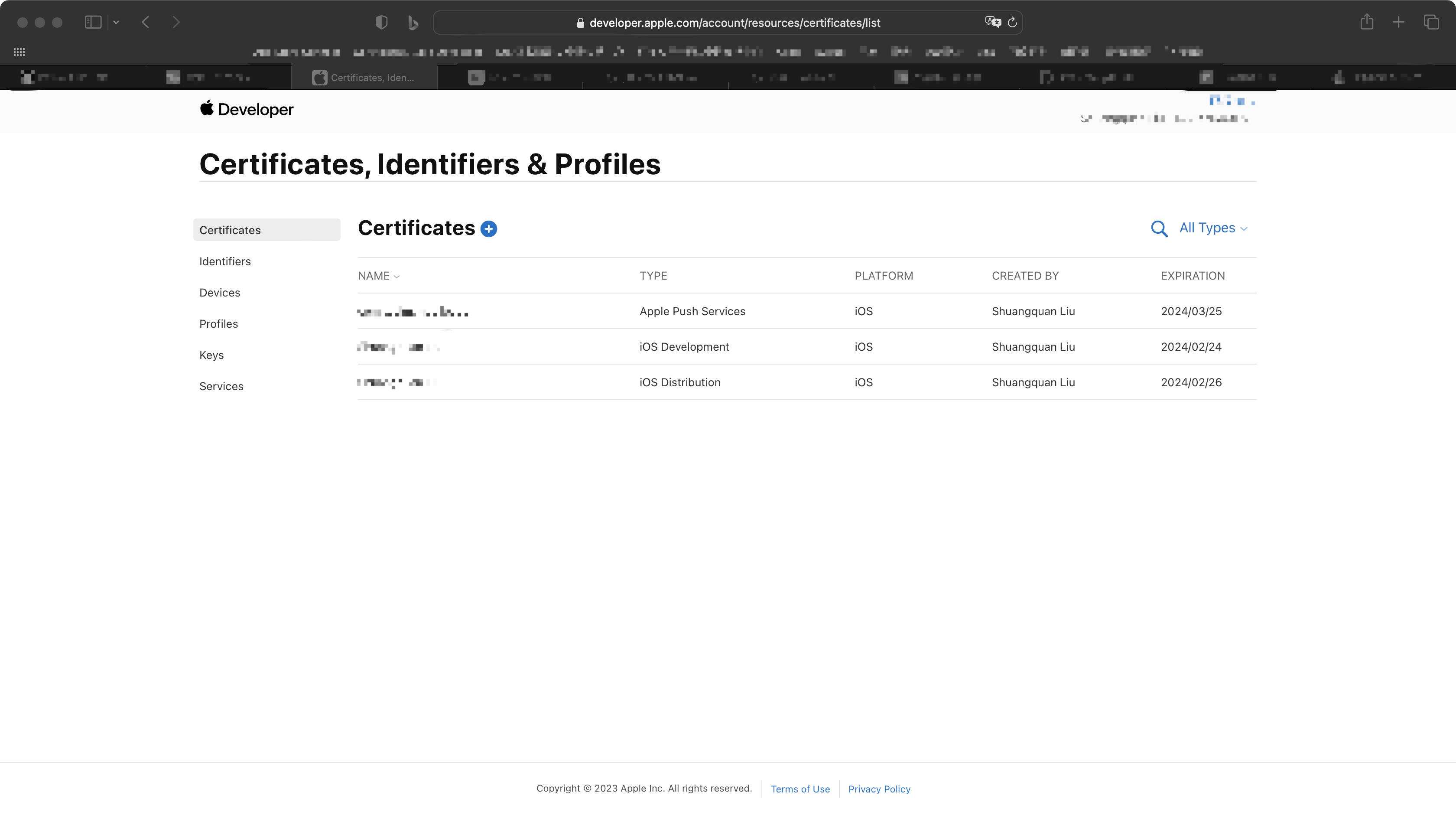Click the translate page icon in address bar
The height and width of the screenshot is (815, 1456).
point(992,22)
